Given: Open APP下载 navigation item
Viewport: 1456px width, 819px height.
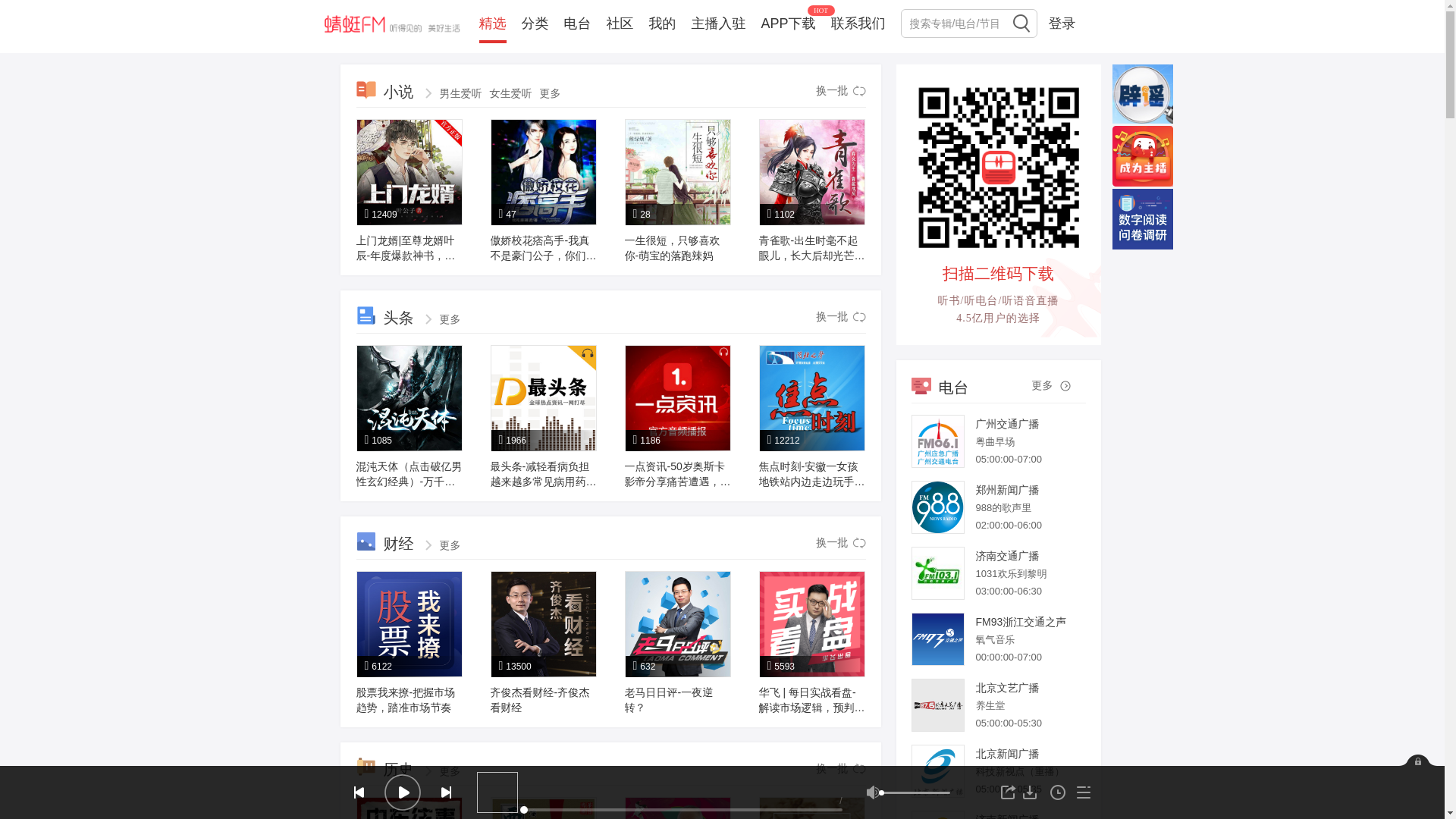Looking at the screenshot, I should click(788, 24).
